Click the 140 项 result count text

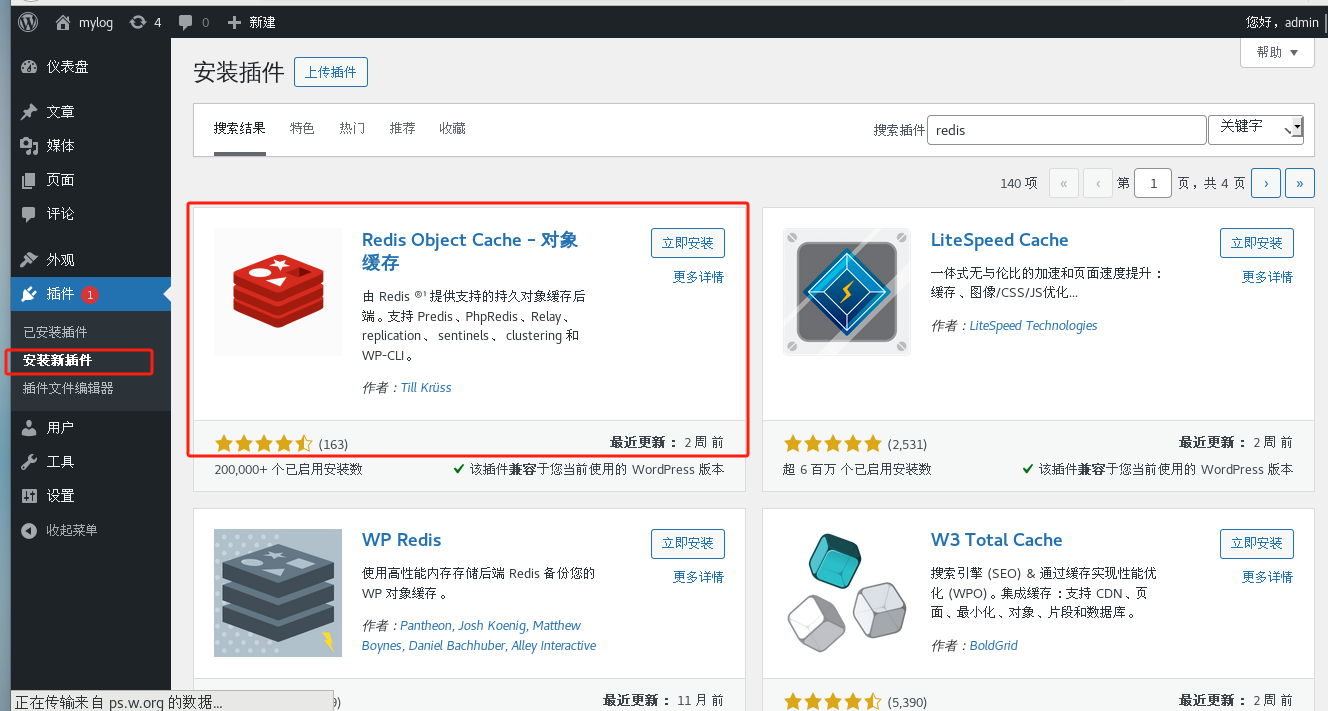tap(1019, 183)
